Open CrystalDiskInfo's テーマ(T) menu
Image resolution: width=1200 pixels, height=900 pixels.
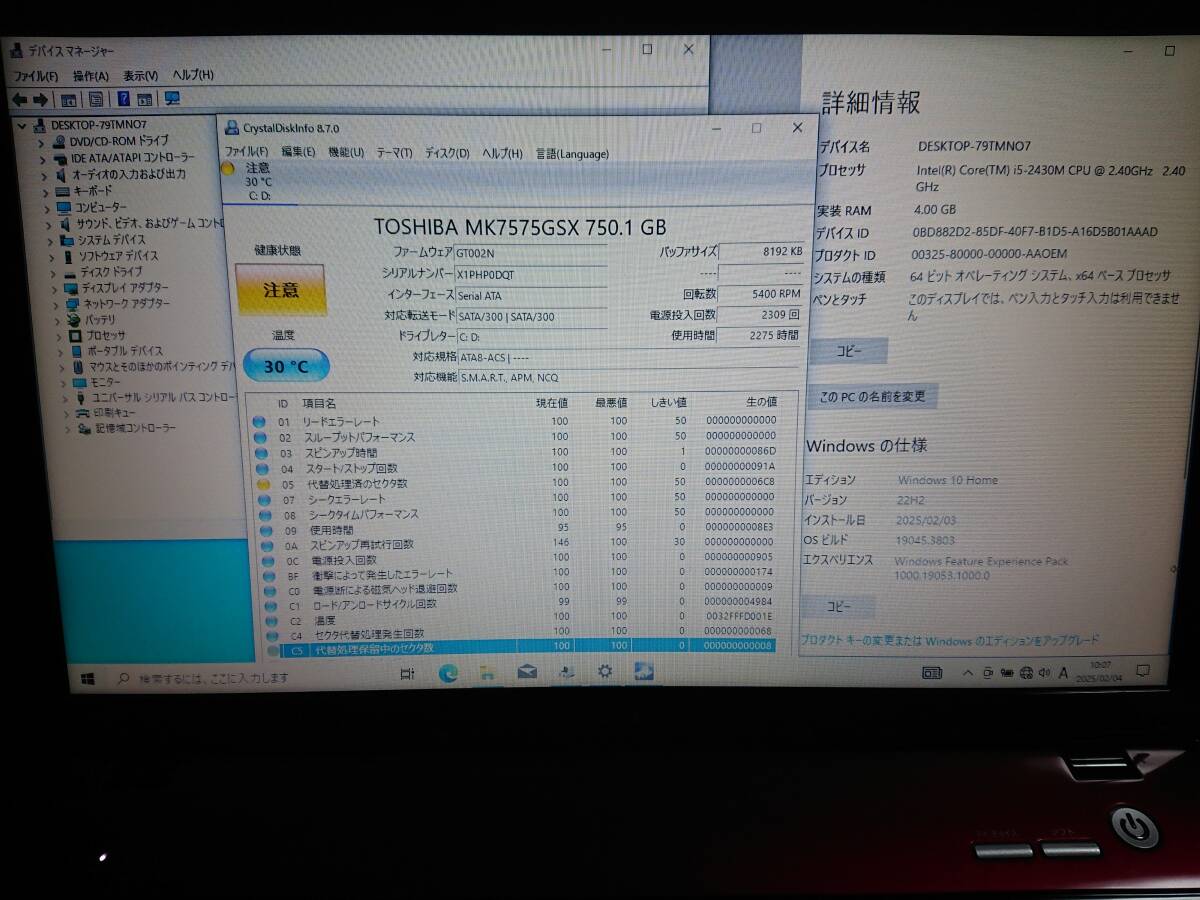(x=394, y=153)
